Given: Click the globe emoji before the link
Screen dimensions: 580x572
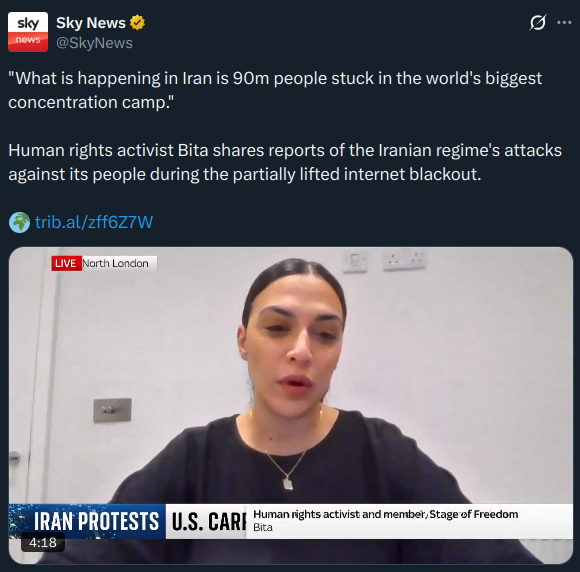Looking at the screenshot, I should 19,222.
